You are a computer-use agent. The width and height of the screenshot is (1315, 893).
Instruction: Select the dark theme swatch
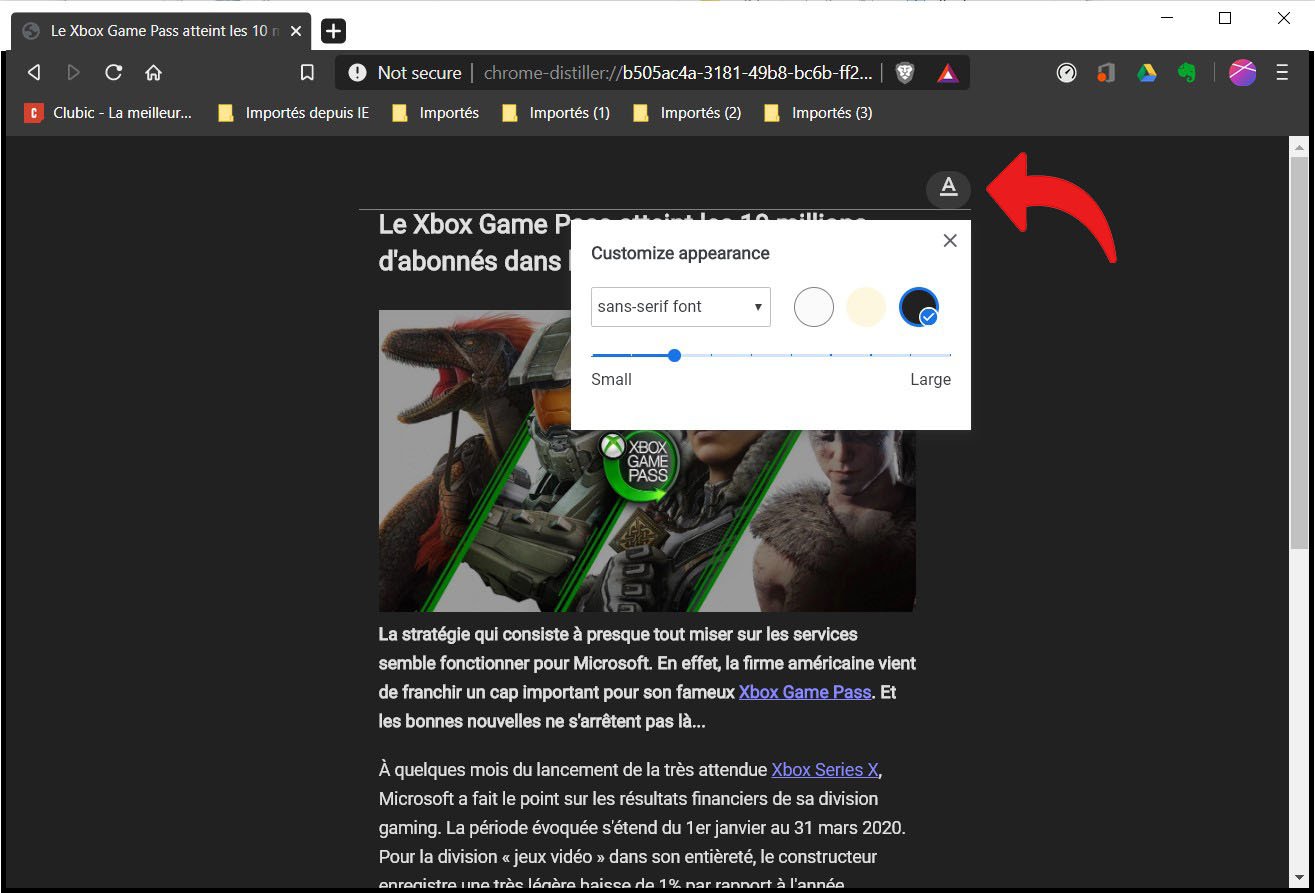tap(918, 307)
